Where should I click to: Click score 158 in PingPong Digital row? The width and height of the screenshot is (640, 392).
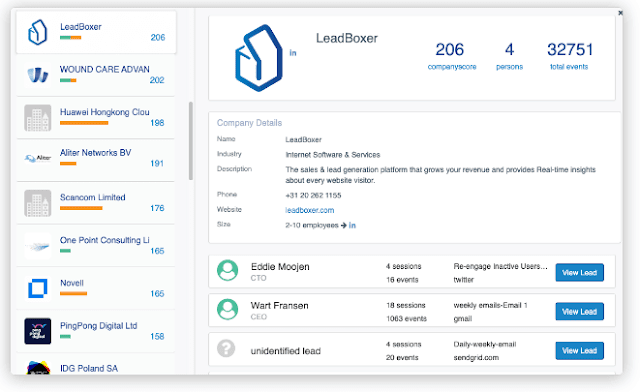(x=157, y=336)
